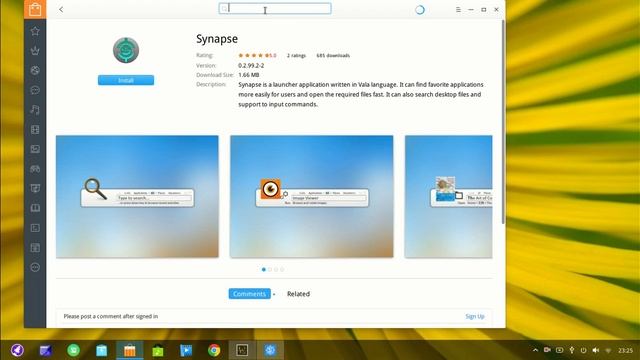
Task: Open the green app icon in dock
Action: (73, 350)
